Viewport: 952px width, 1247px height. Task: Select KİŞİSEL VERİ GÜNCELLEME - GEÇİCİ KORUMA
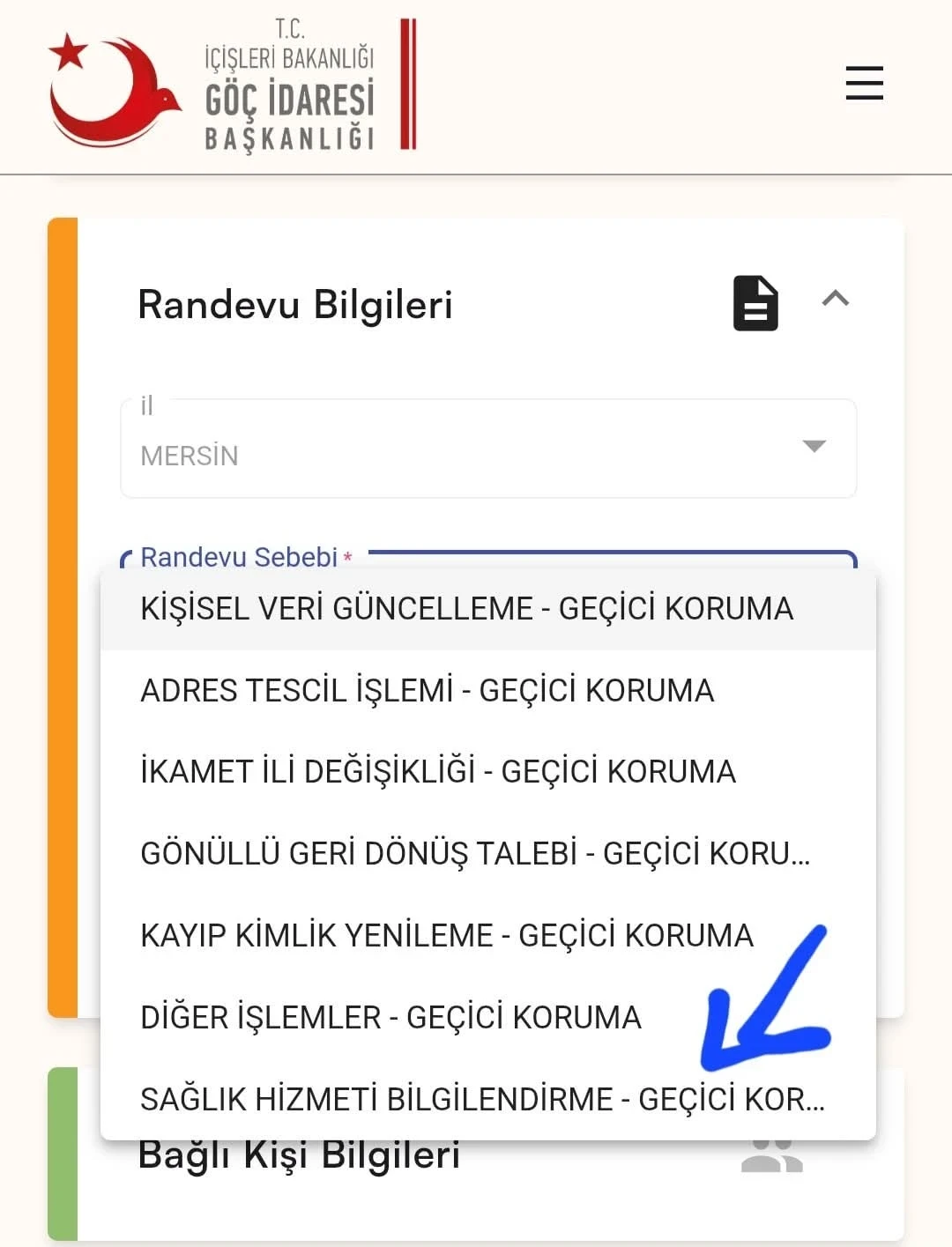(466, 609)
